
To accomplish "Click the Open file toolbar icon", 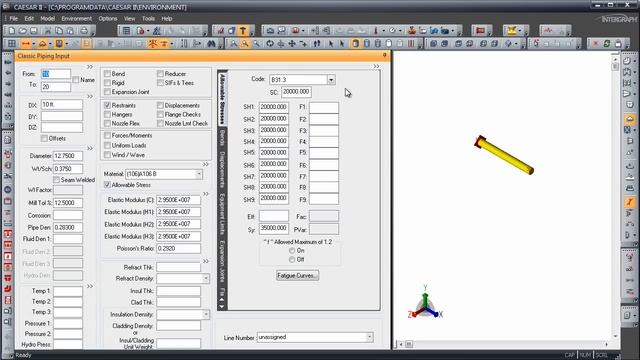I will coord(22,31).
